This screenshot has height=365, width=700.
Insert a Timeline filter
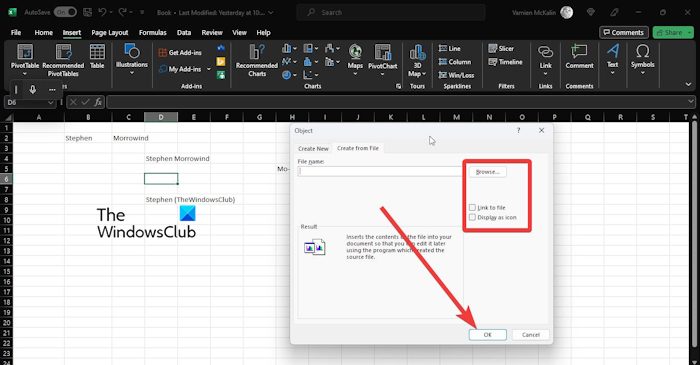(505, 62)
